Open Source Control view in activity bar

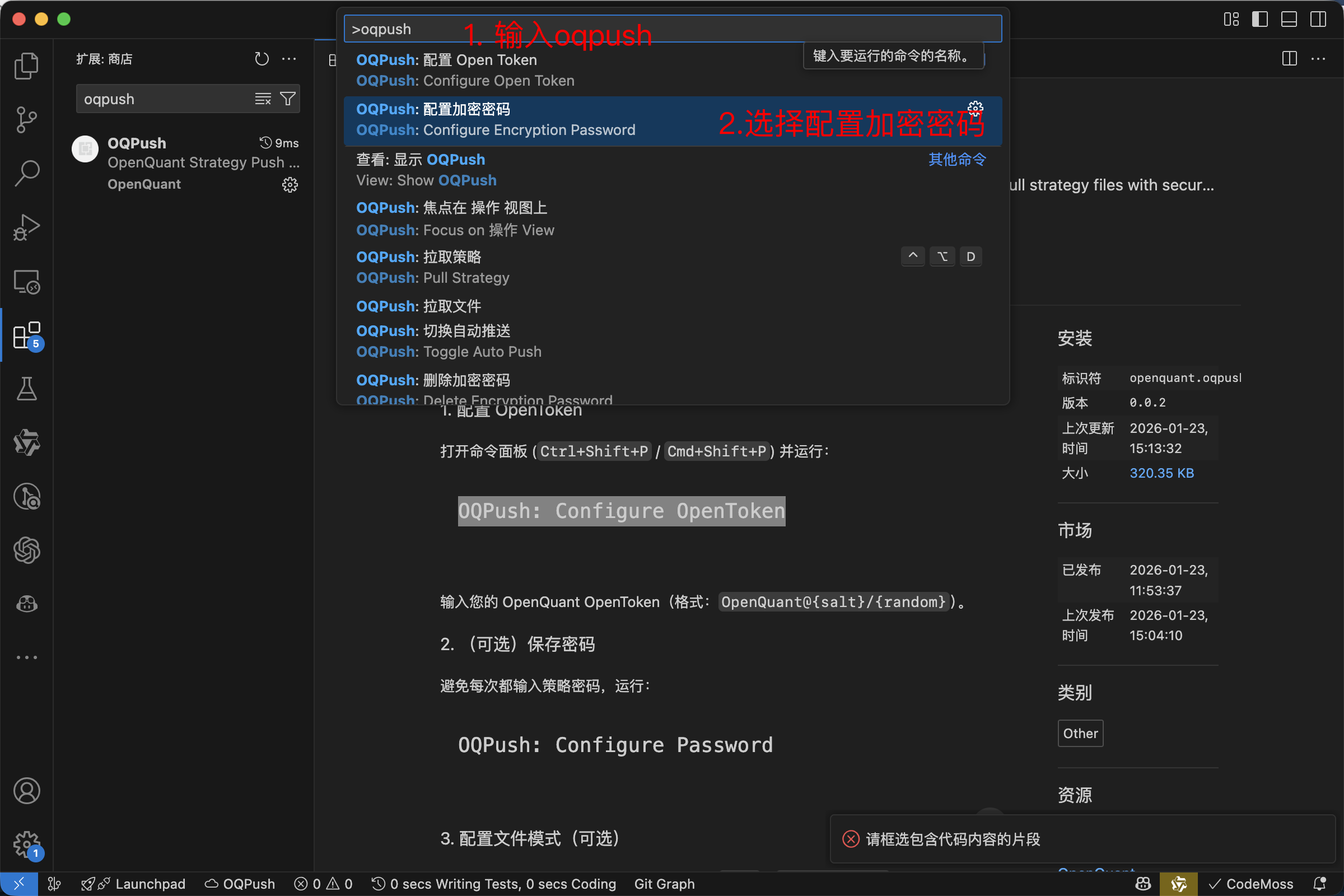(27, 120)
